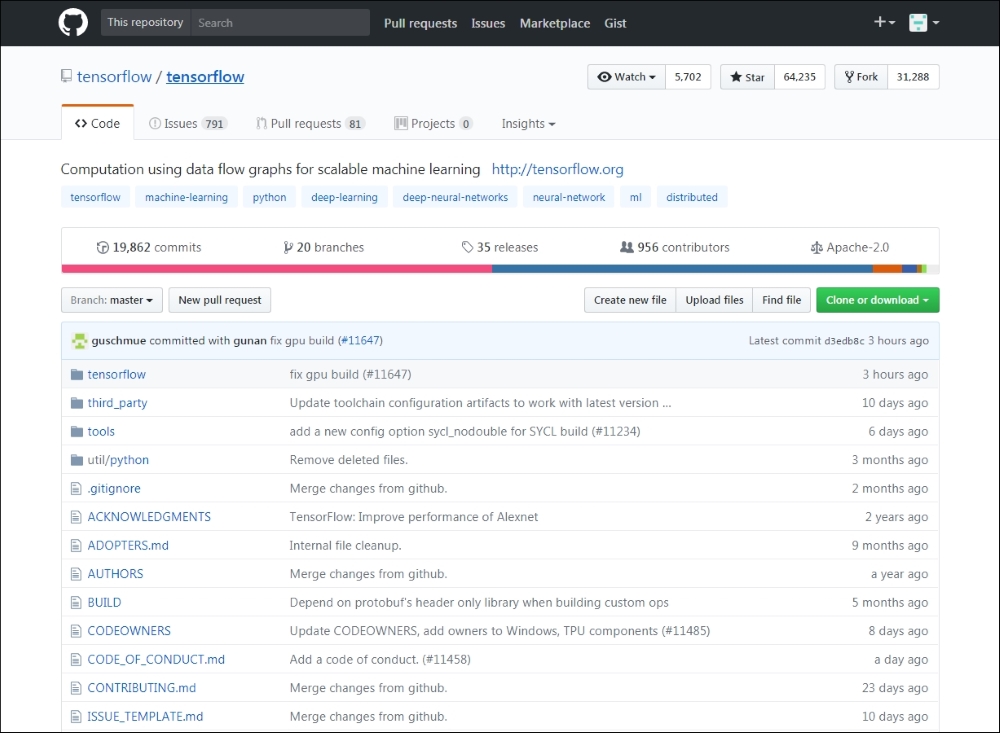This screenshot has height=733, width=1000.
Task: Click the releases tag icon
Action: 467,247
